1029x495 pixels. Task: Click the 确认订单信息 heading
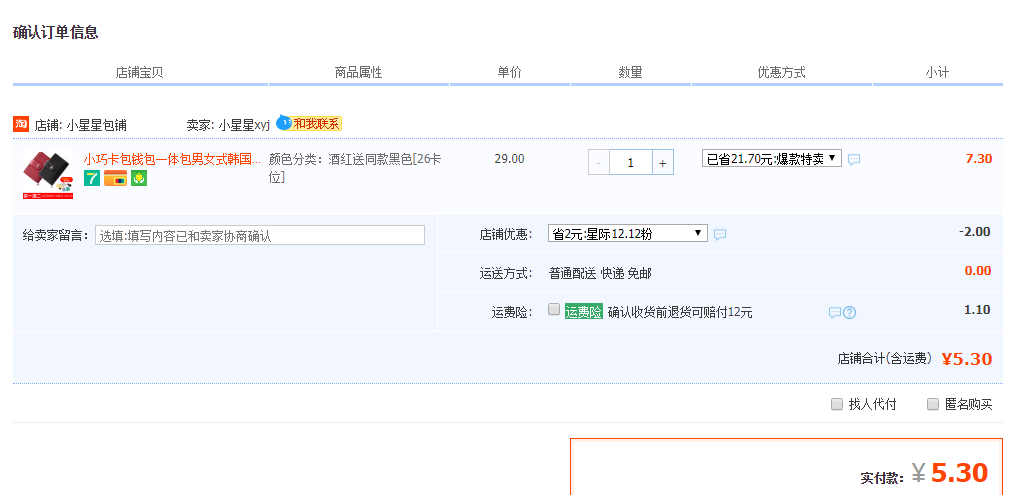pos(56,33)
